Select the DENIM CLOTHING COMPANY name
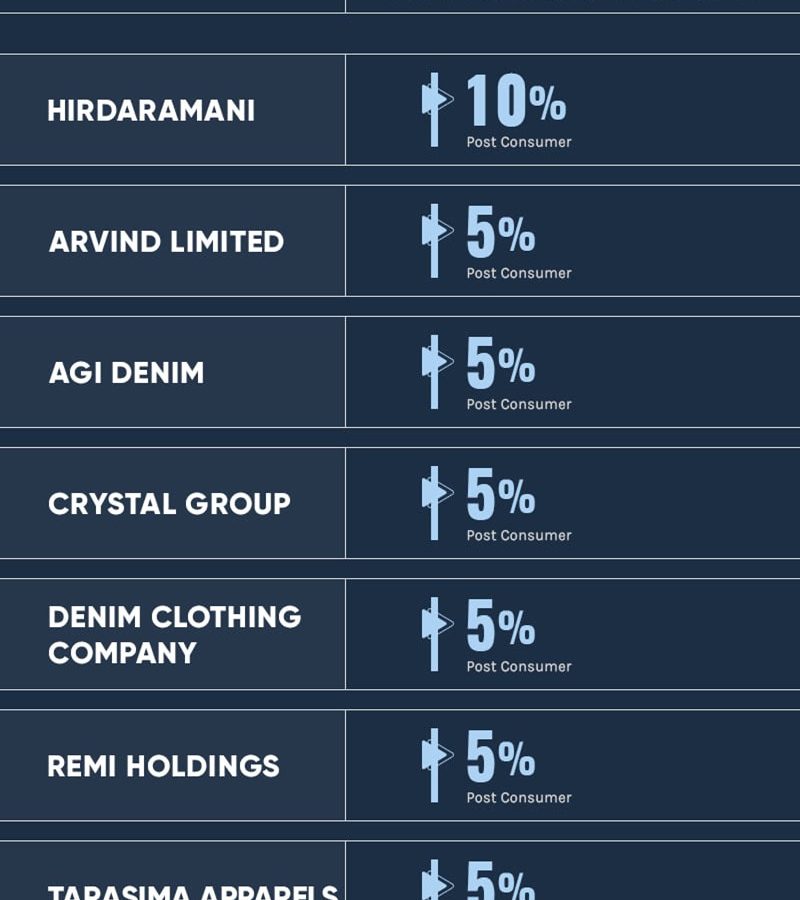The image size is (800, 900). (174, 634)
